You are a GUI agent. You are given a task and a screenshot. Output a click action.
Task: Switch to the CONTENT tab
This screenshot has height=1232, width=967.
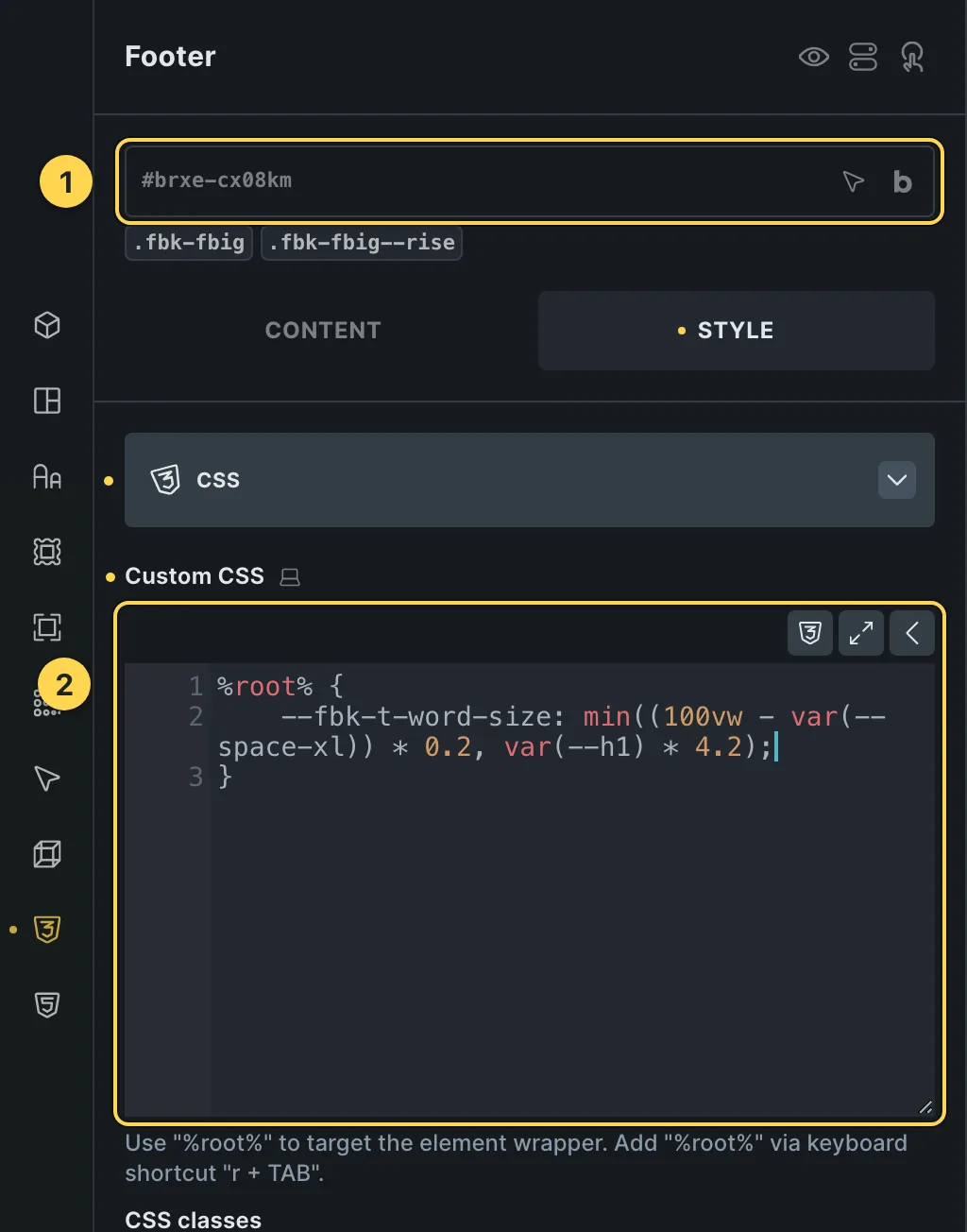tap(323, 331)
